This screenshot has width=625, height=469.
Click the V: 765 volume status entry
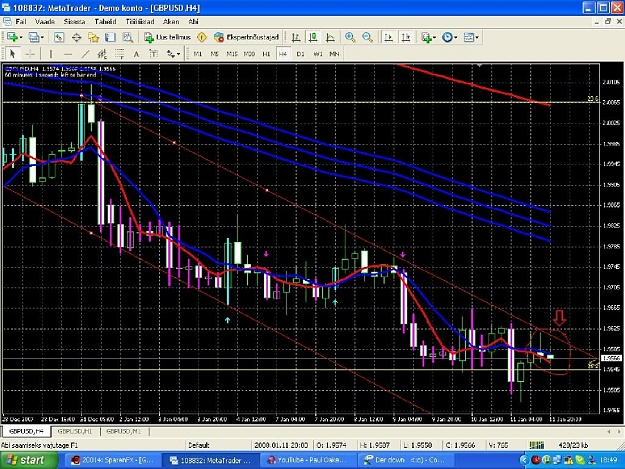(x=497, y=445)
